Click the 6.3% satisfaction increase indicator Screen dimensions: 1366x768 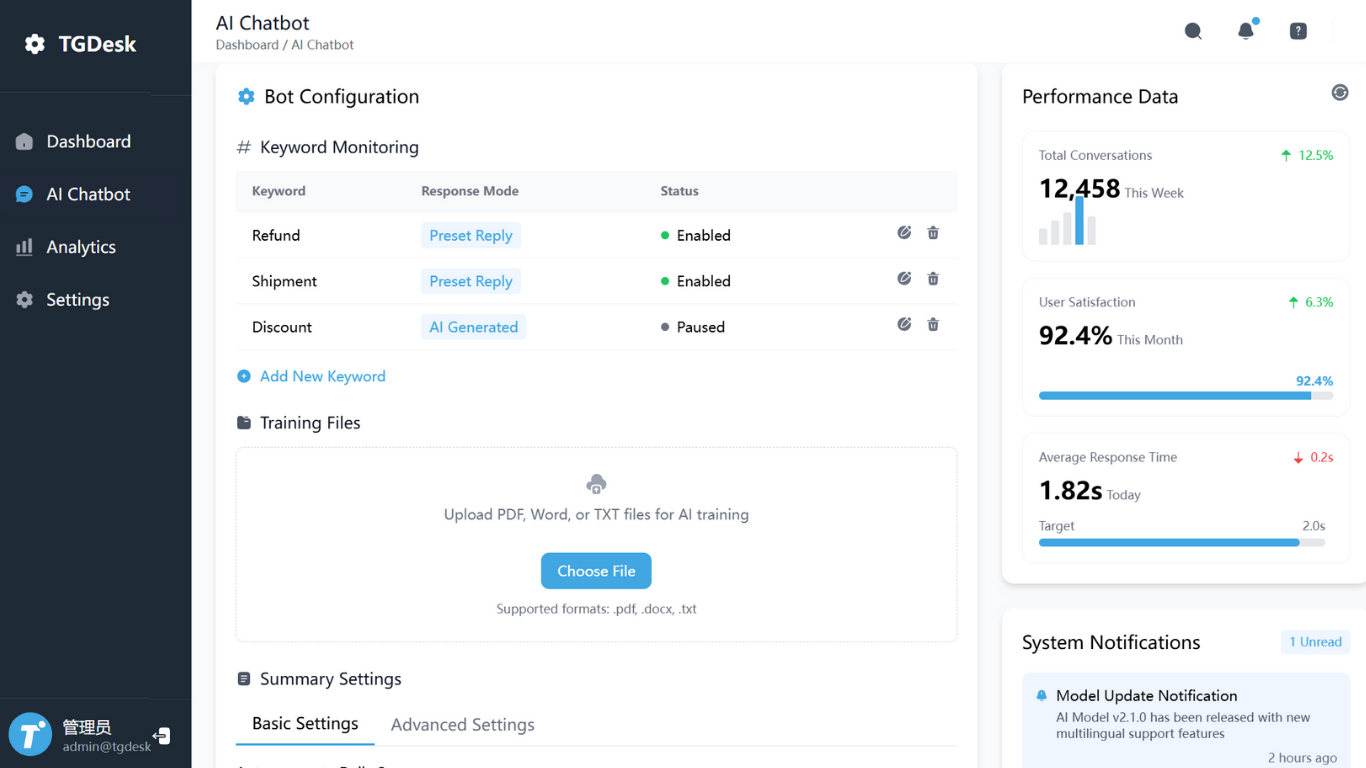(x=1311, y=303)
